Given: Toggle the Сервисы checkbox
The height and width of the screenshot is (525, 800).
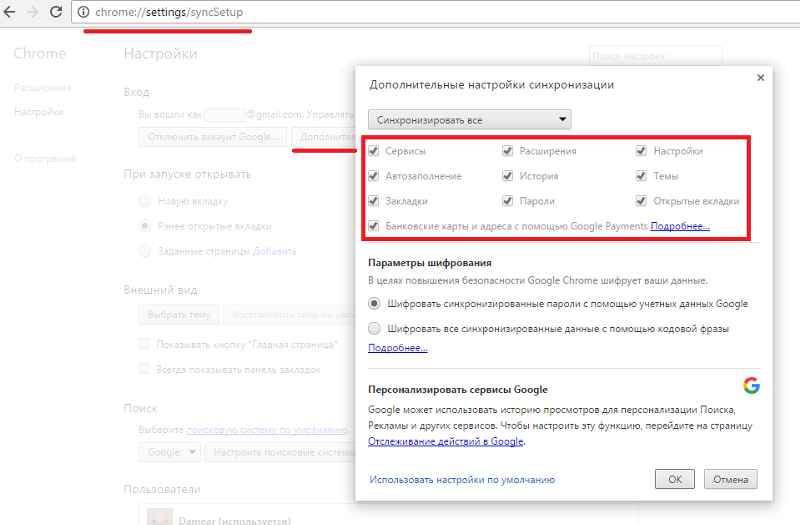Looking at the screenshot, I should coord(374,151).
